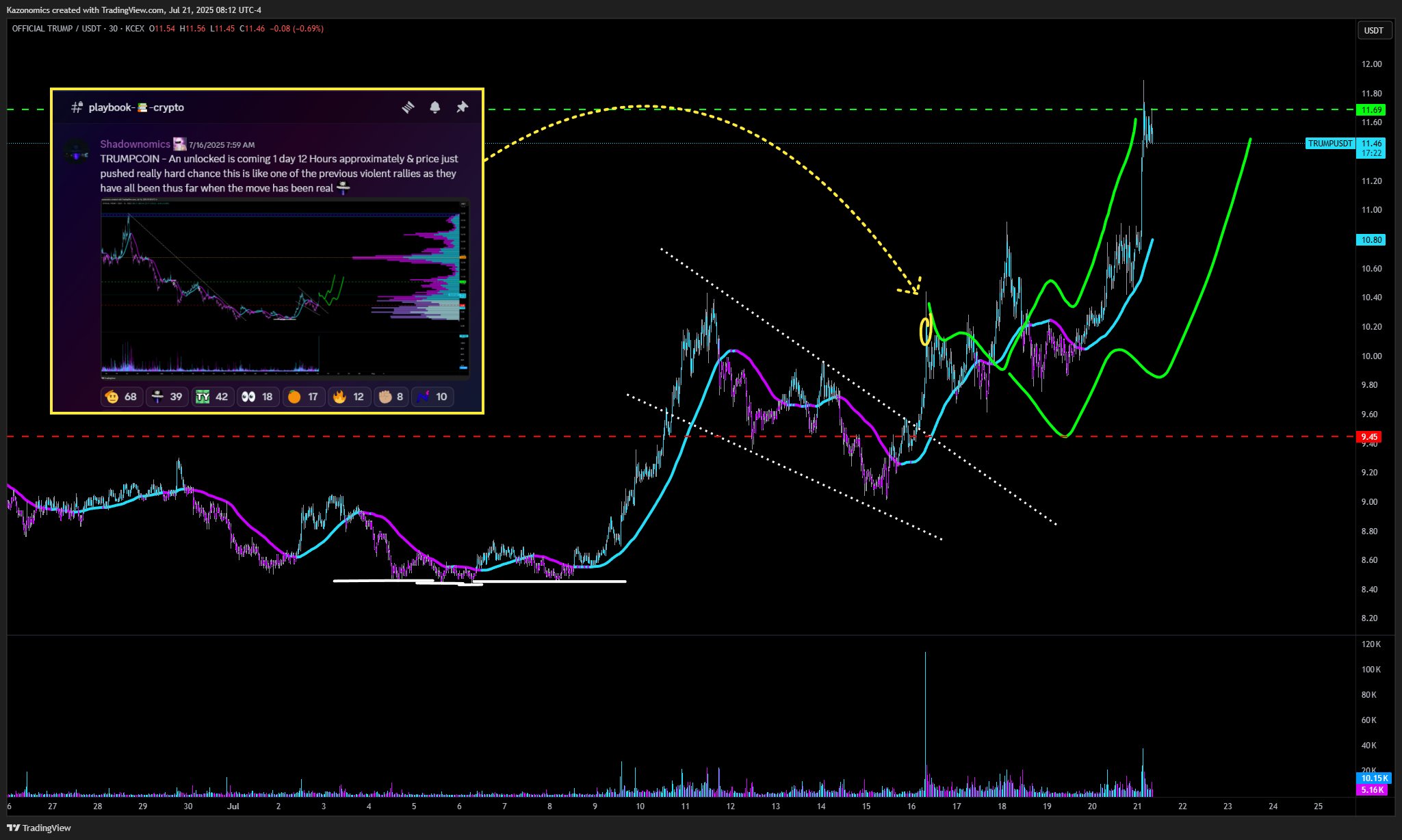Click the notification bell icon
The image size is (1402, 840).
pyautogui.click(x=434, y=107)
